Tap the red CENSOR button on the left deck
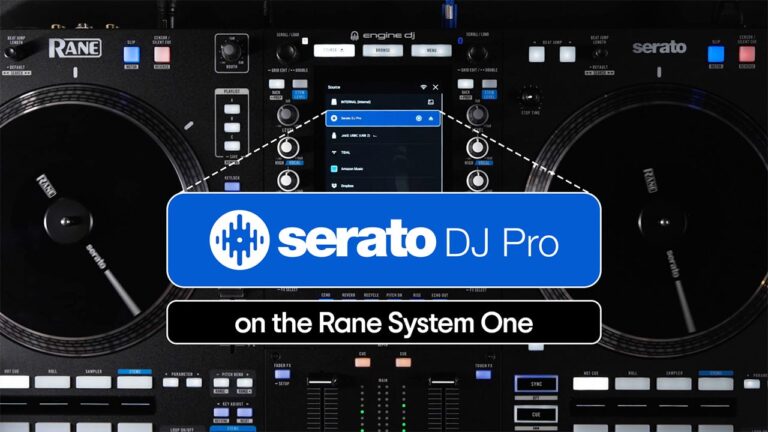This screenshot has height=432, width=768. tap(162, 54)
